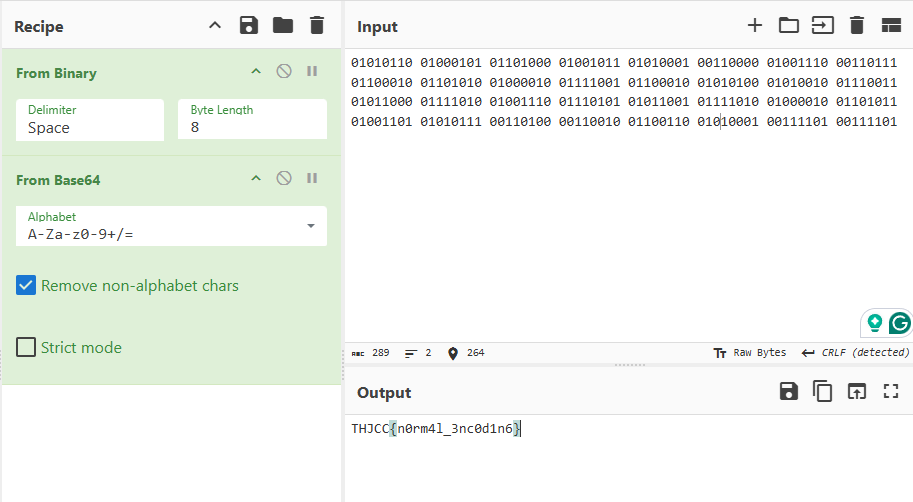Screen dimensions: 913x502
Task: Reset pane layout icon
Action: tap(891, 26)
